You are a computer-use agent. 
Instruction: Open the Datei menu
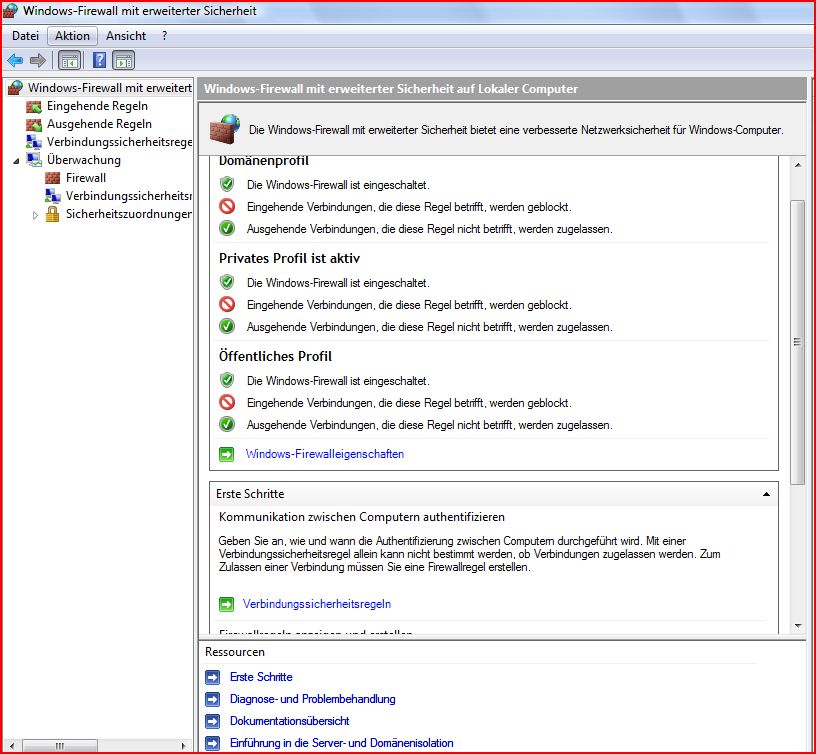(x=26, y=36)
